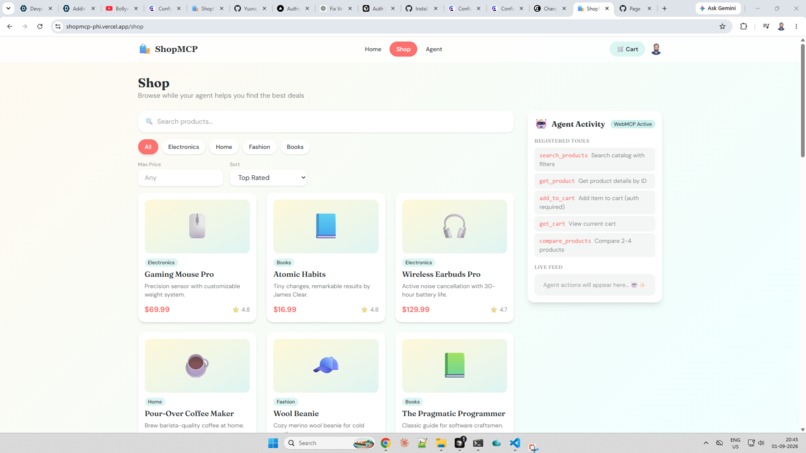806x453 pixels.
Task: Open The Pragmatic Programmer book image
Action: (454, 366)
